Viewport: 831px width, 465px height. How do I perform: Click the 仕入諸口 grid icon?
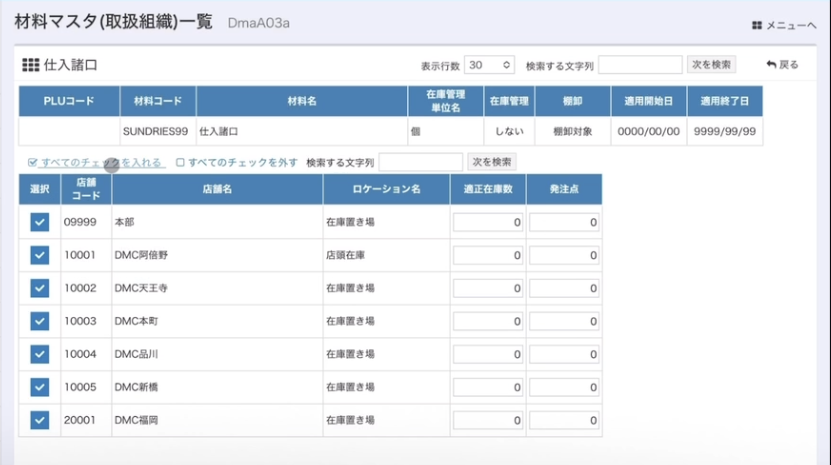30,65
